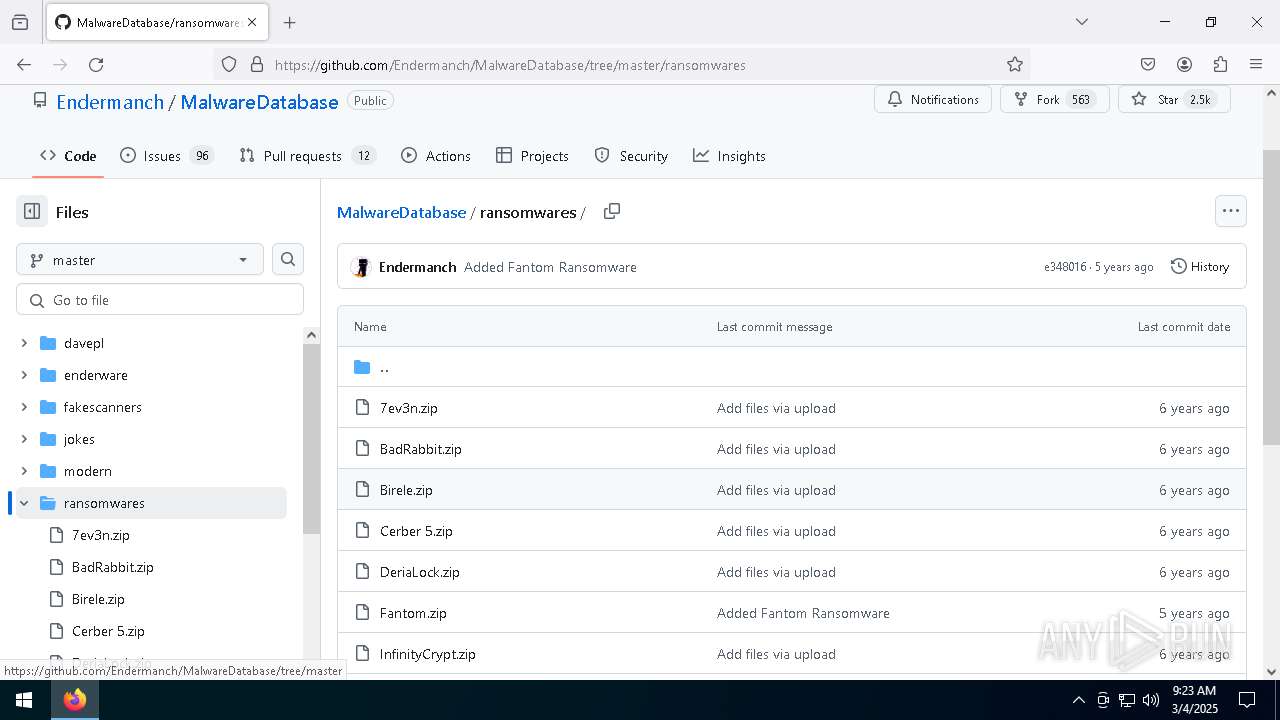
Task: Collapse the Files side panel icon
Action: pyautogui.click(x=32, y=212)
